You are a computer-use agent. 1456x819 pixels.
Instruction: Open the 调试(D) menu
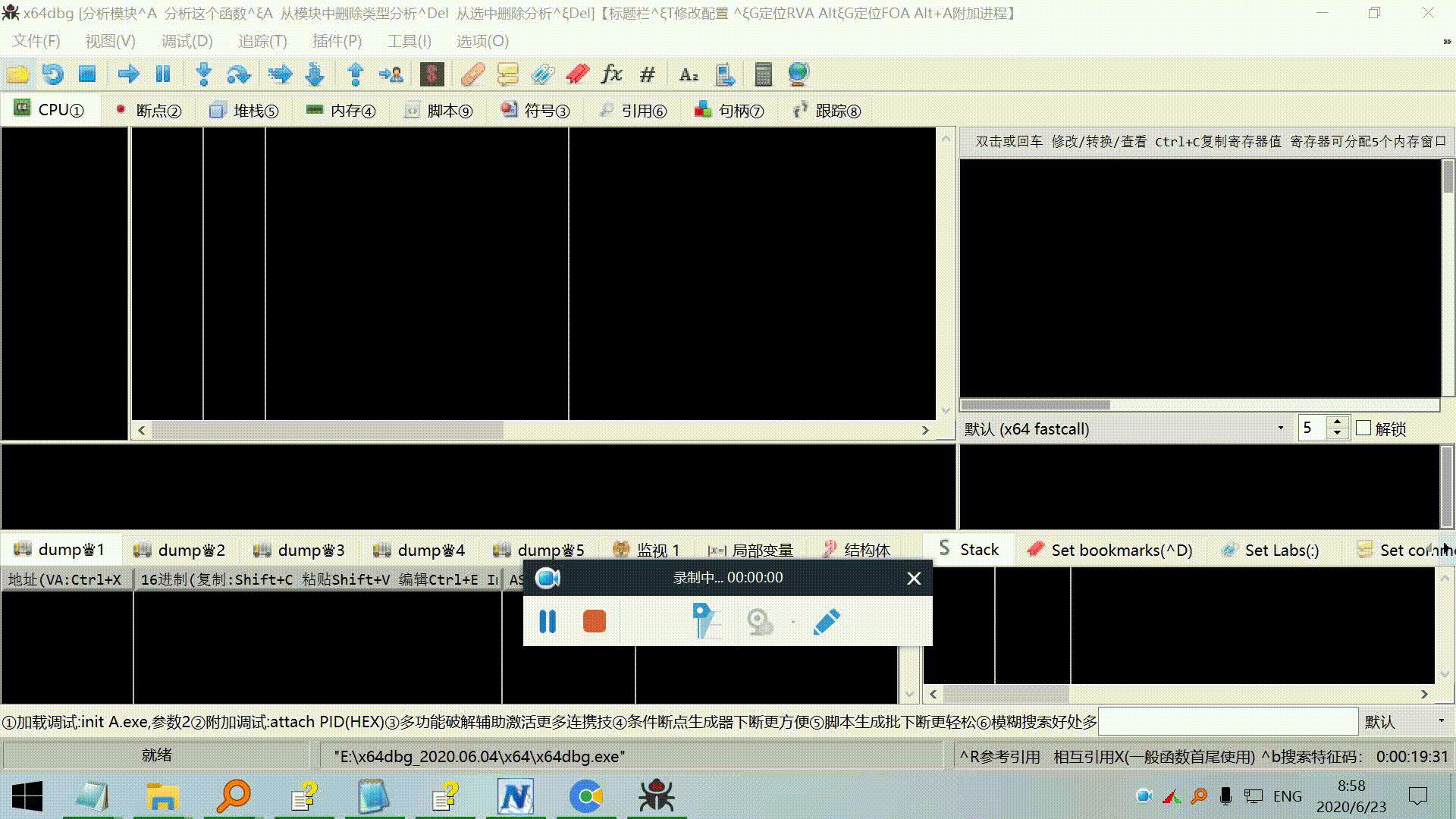point(187,41)
